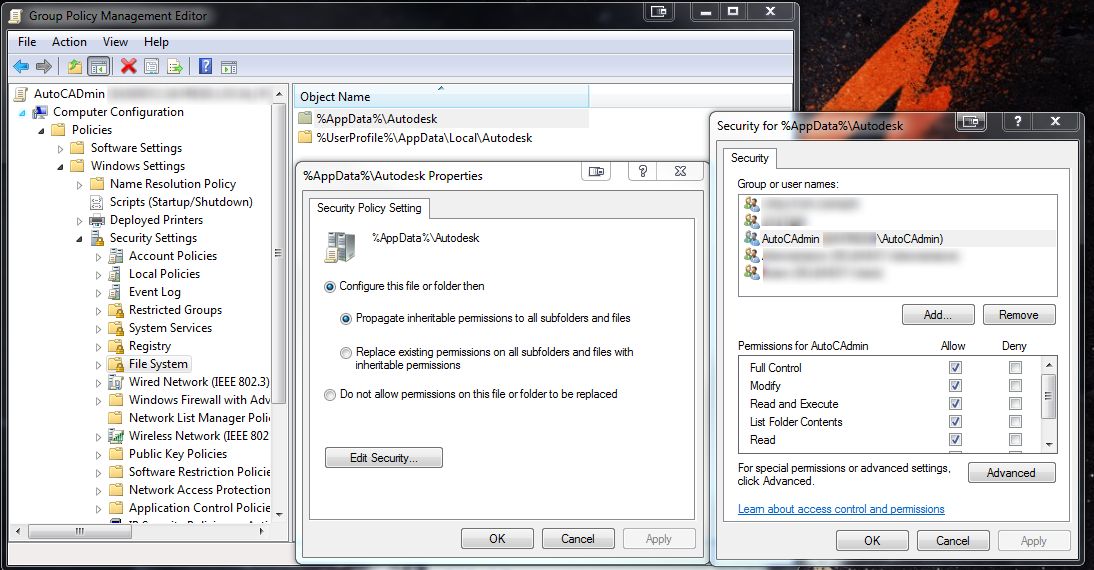Toggle Deny checkbox for Read and Execute
Viewport: 1094px width, 570px height.
click(1015, 404)
